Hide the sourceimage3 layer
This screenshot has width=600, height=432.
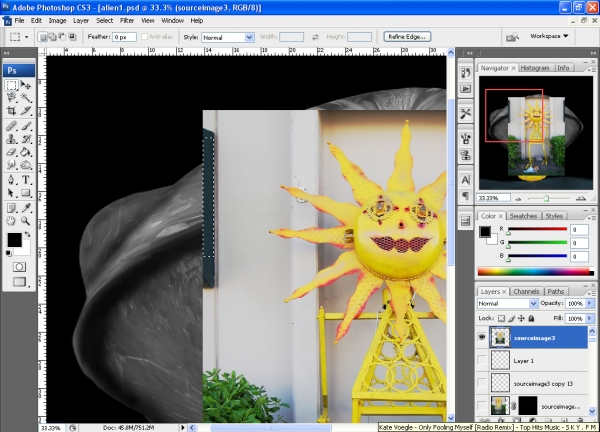tap(481, 337)
